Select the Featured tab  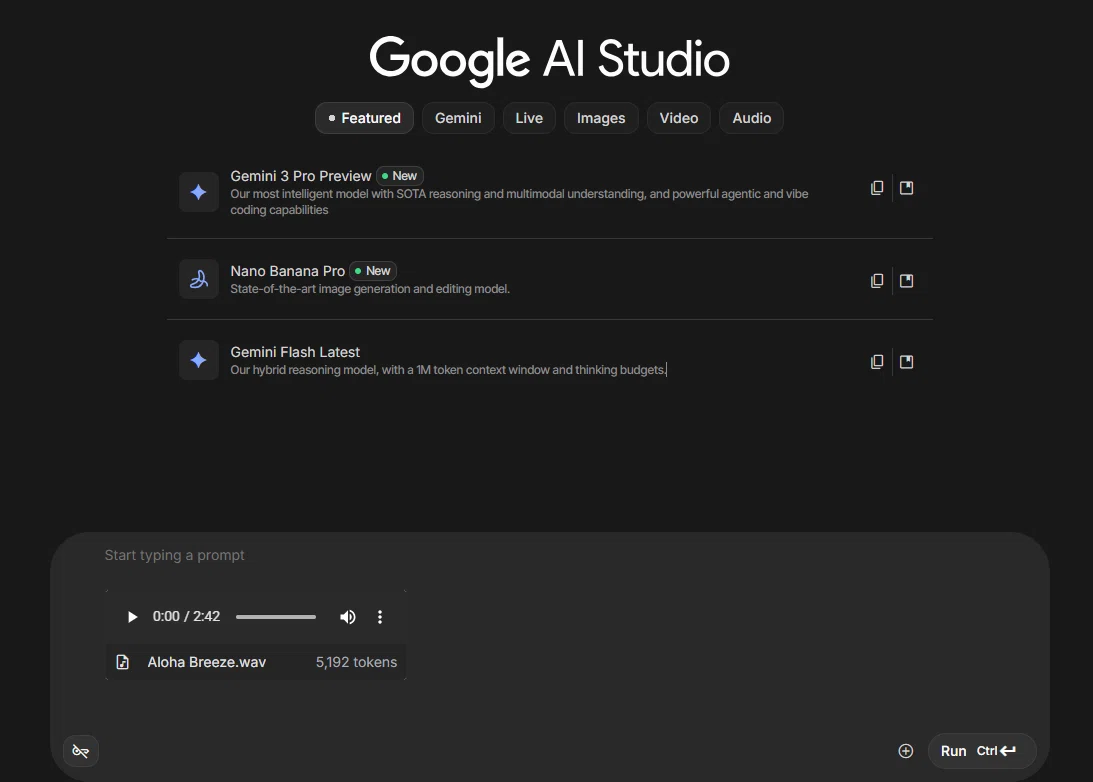pyautogui.click(x=365, y=118)
